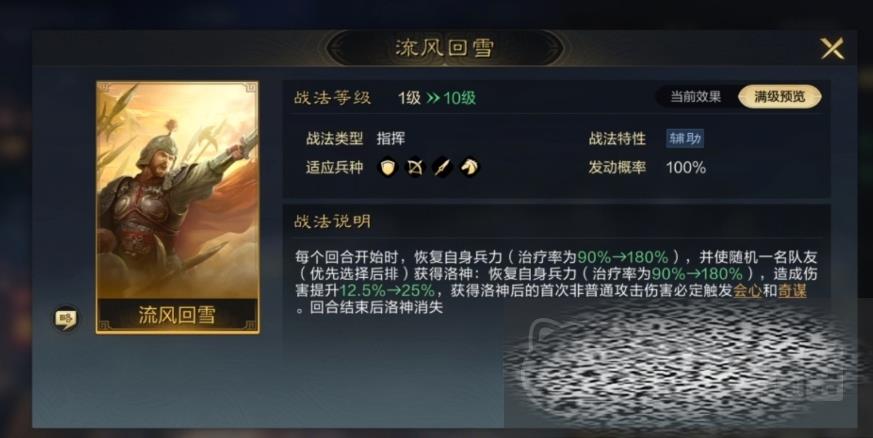Viewport: 873px width, 438px height.
Task: Click the 战法说明 section header
Action: click(332, 222)
